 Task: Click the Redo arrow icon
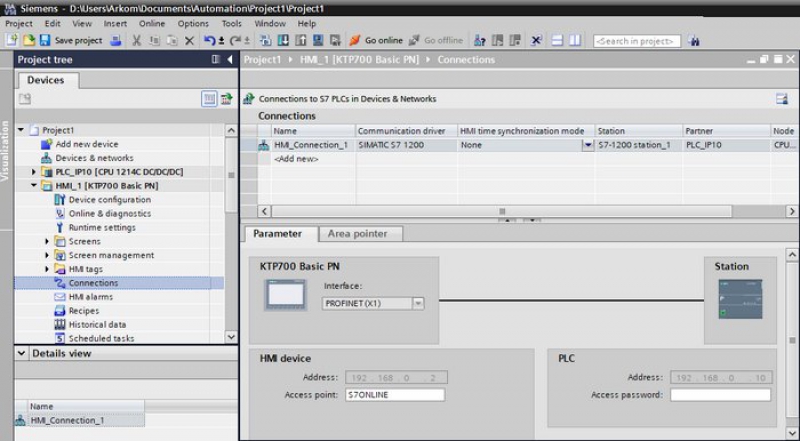pyautogui.click(x=235, y=40)
